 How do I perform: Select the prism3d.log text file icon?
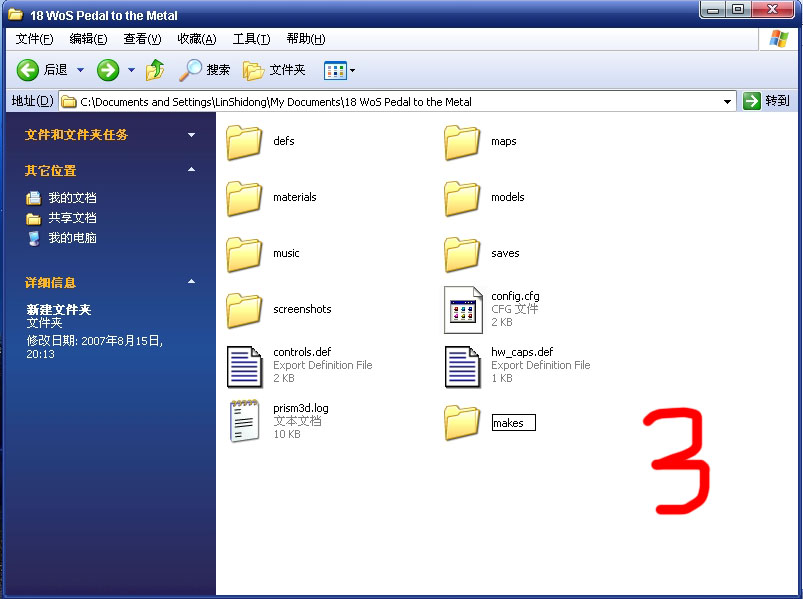[245, 421]
